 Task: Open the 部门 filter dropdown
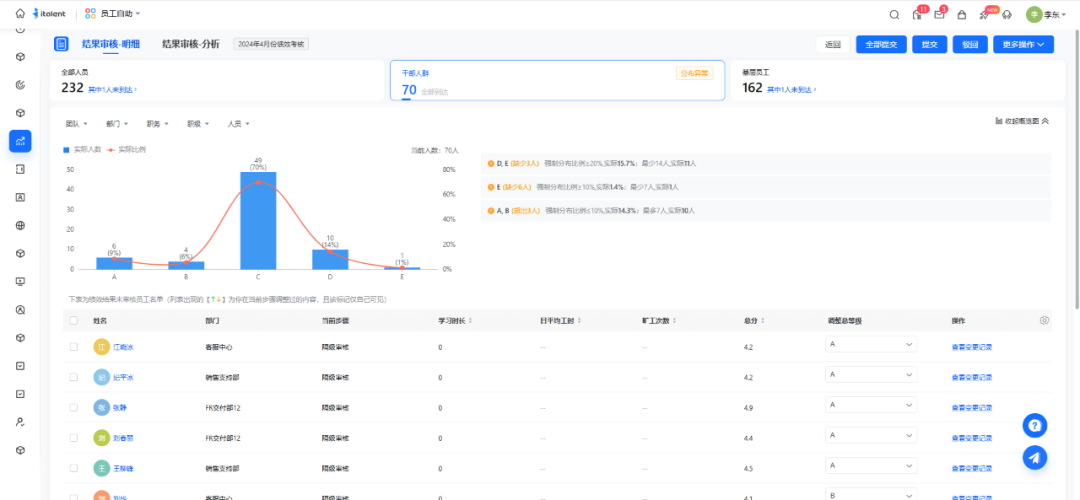click(x=116, y=124)
